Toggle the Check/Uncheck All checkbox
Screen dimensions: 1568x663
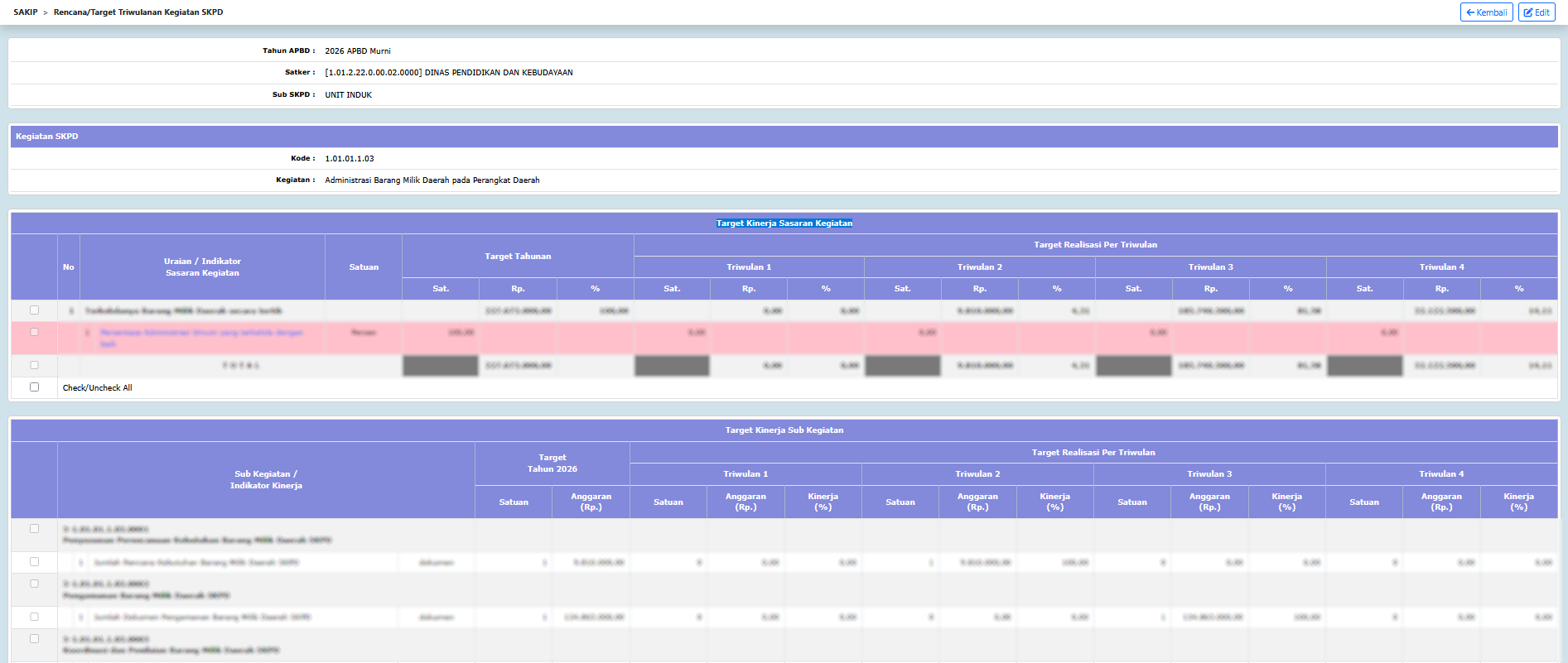click(x=34, y=387)
